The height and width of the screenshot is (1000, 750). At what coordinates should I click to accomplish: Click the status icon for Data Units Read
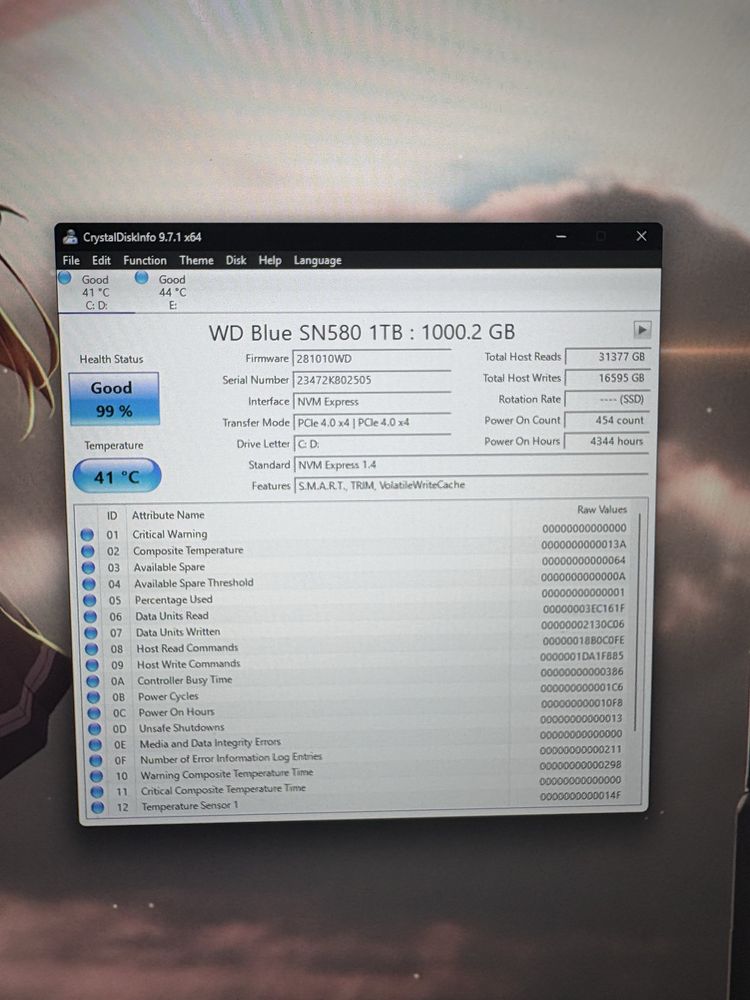[x=91, y=617]
